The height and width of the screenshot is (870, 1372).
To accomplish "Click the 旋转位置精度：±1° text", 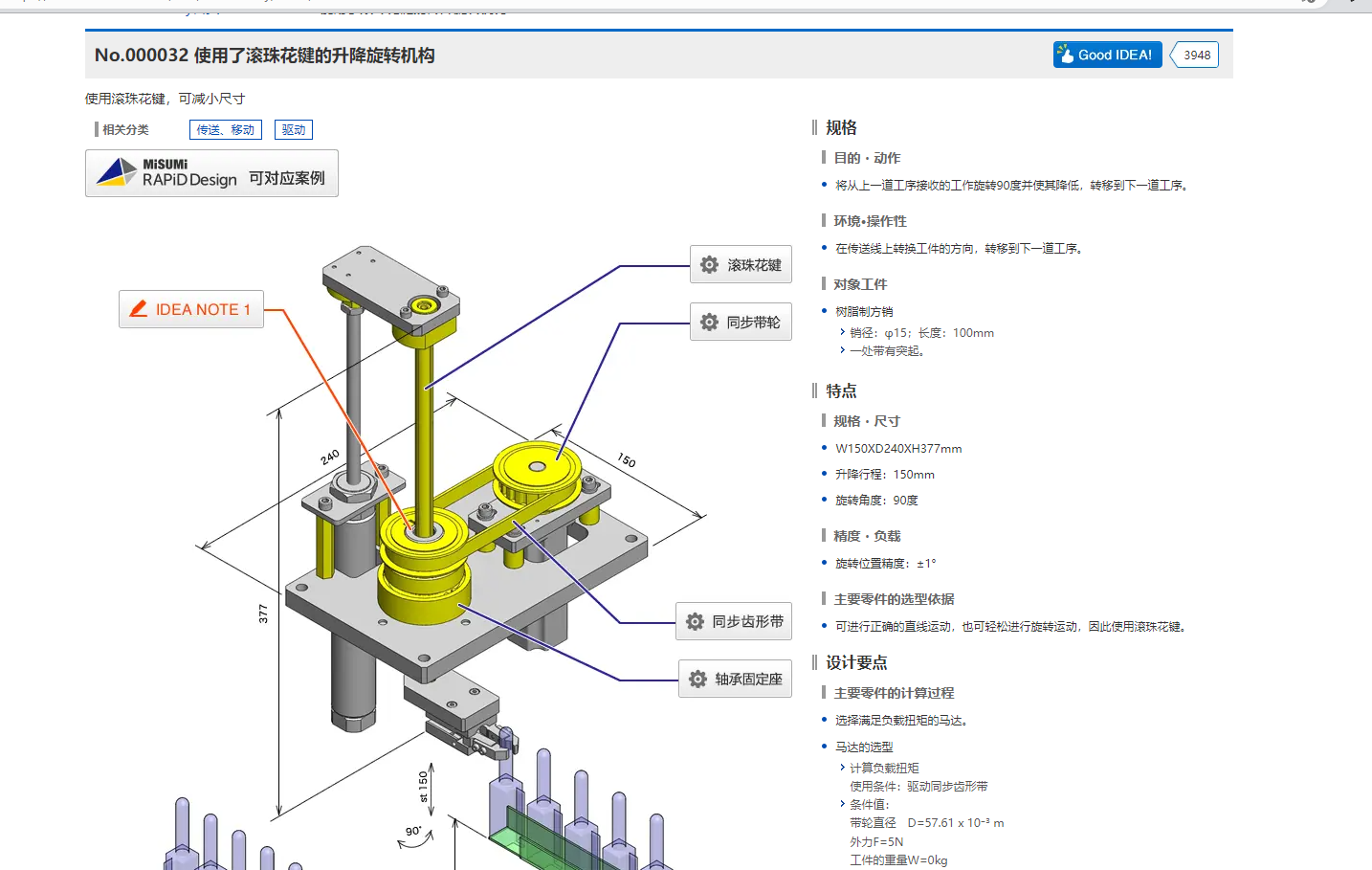I will 885,564.
